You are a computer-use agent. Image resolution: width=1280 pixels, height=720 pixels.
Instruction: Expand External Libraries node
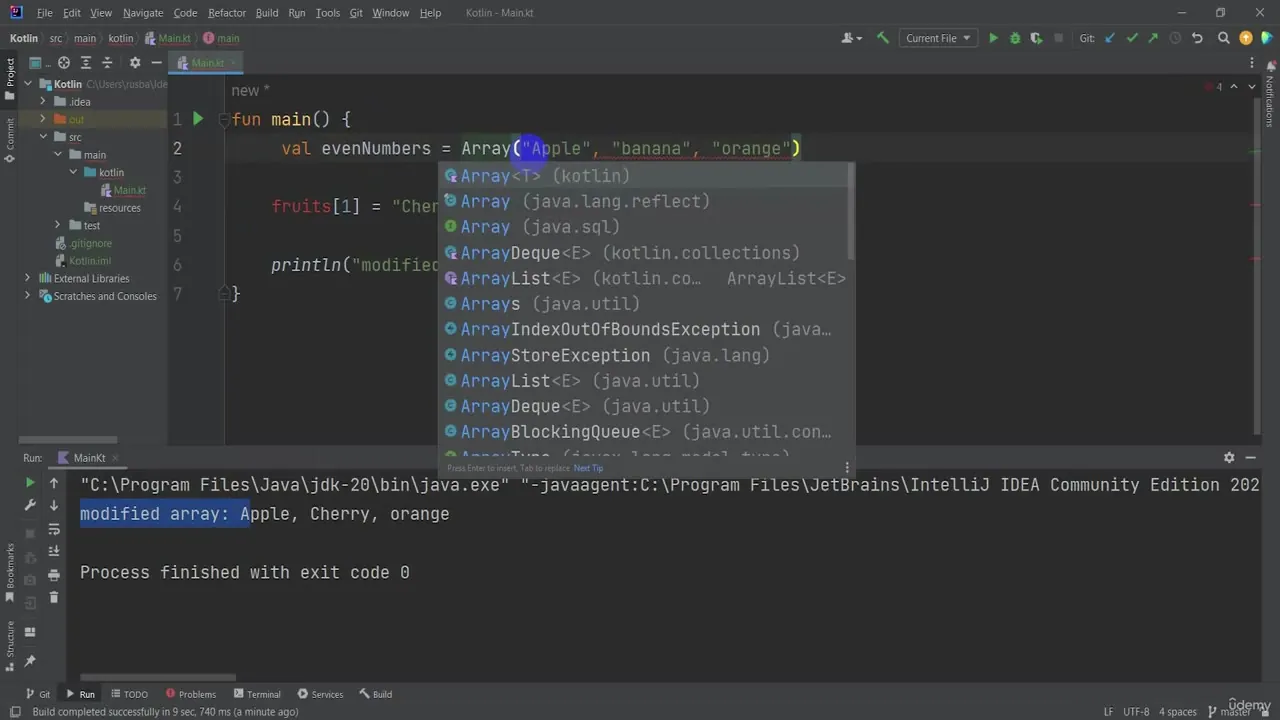28,278
